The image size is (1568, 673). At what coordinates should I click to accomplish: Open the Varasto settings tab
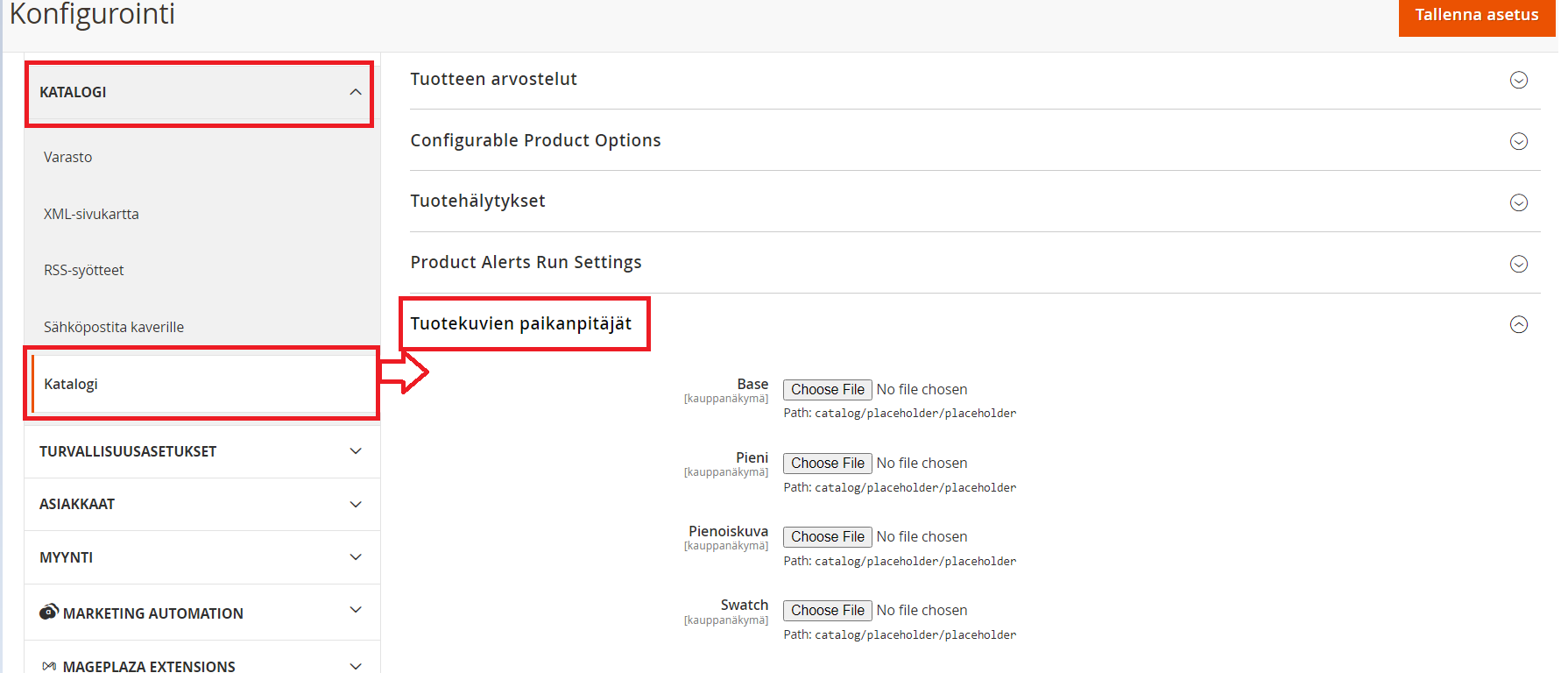coord(68,157)
